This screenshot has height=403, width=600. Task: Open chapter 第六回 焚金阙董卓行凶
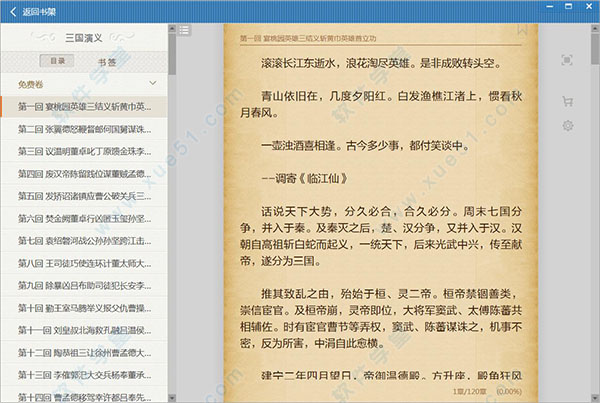(84, 219)
